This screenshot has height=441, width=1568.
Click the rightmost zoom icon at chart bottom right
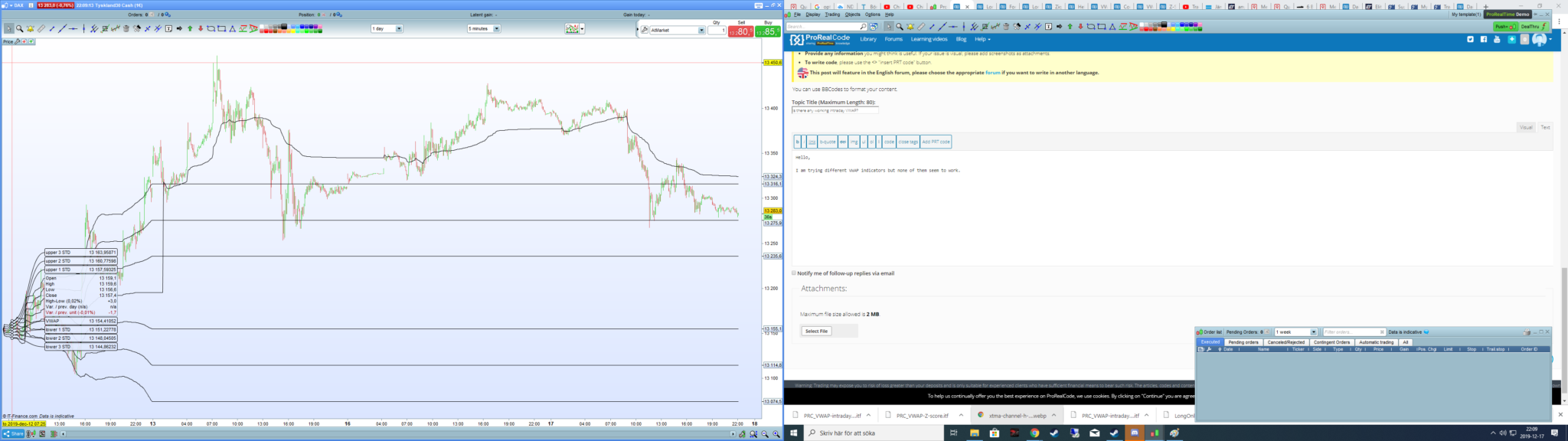point(776,434)
